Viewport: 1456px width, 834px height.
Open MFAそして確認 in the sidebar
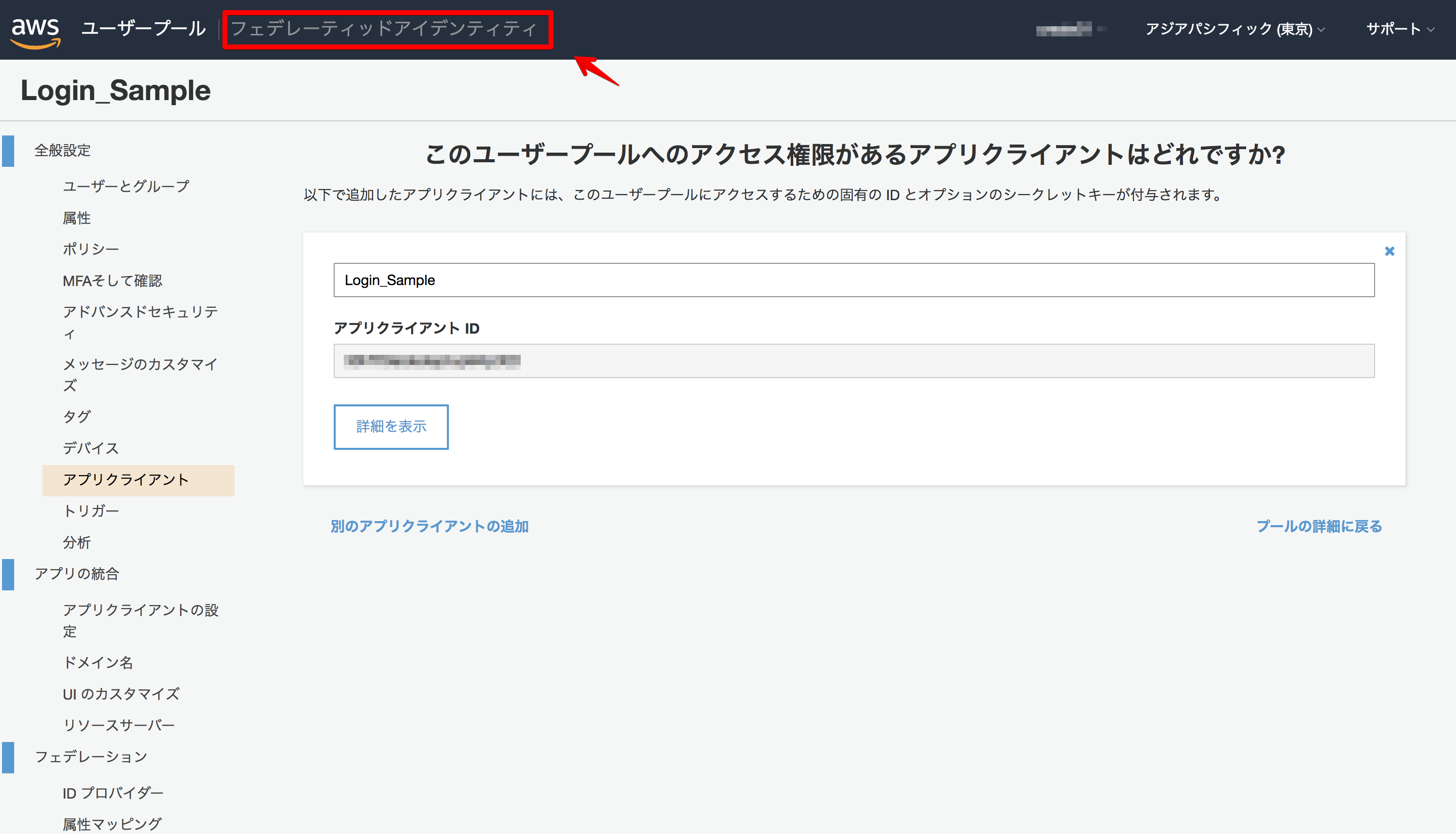point(112,281)
